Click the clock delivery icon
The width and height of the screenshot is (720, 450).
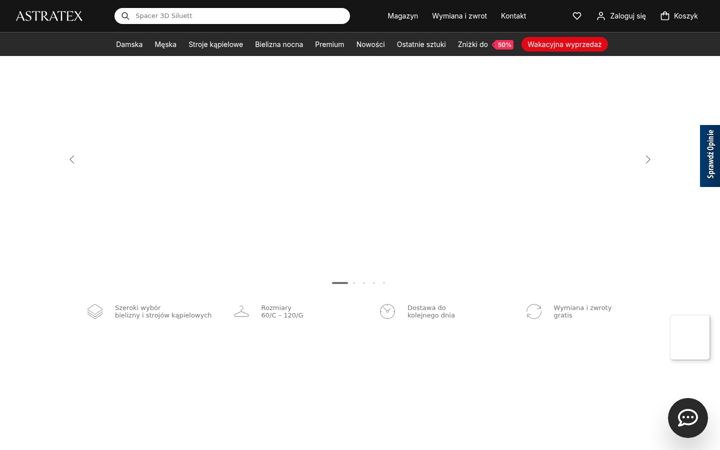coord(387,311)
